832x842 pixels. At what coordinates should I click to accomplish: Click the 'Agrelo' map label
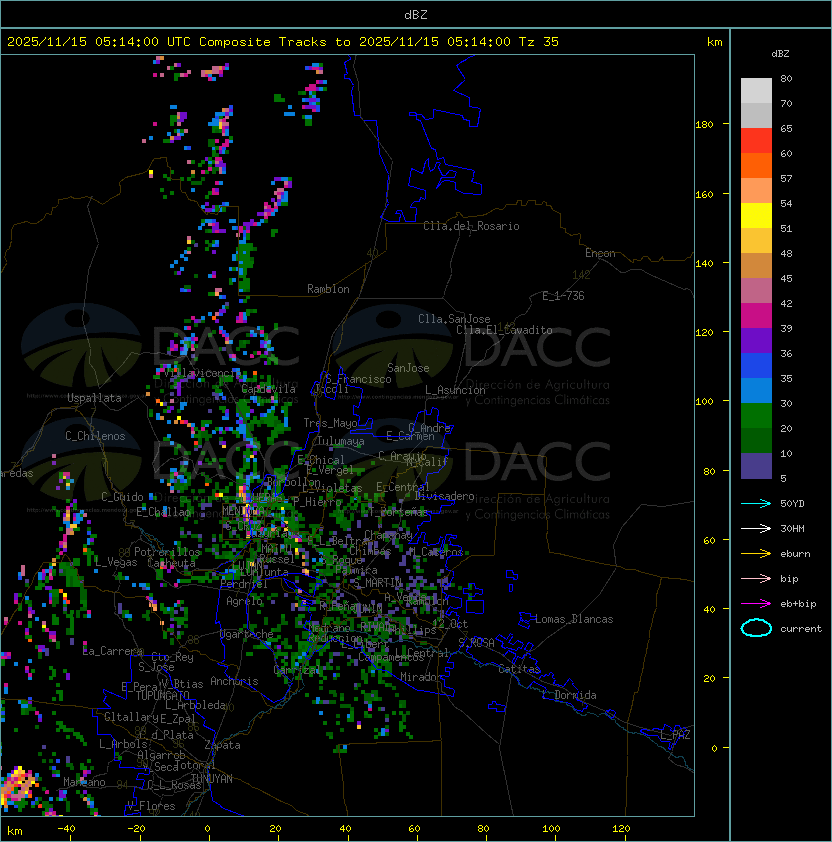[x=244, y=601]
